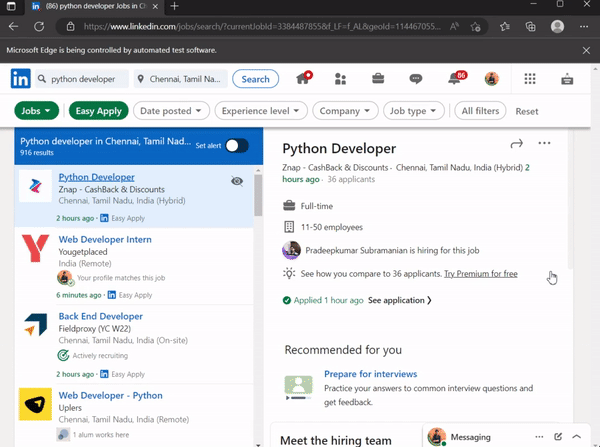
Task: Click Prepare for interviews thumbnail image
Action: point(298,387)
